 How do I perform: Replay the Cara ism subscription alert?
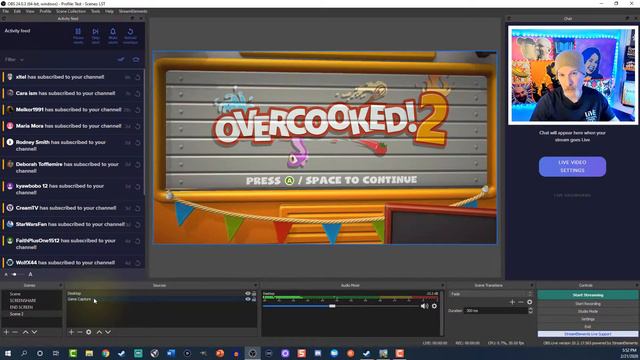pyautogui.click(x=138, y=93)
